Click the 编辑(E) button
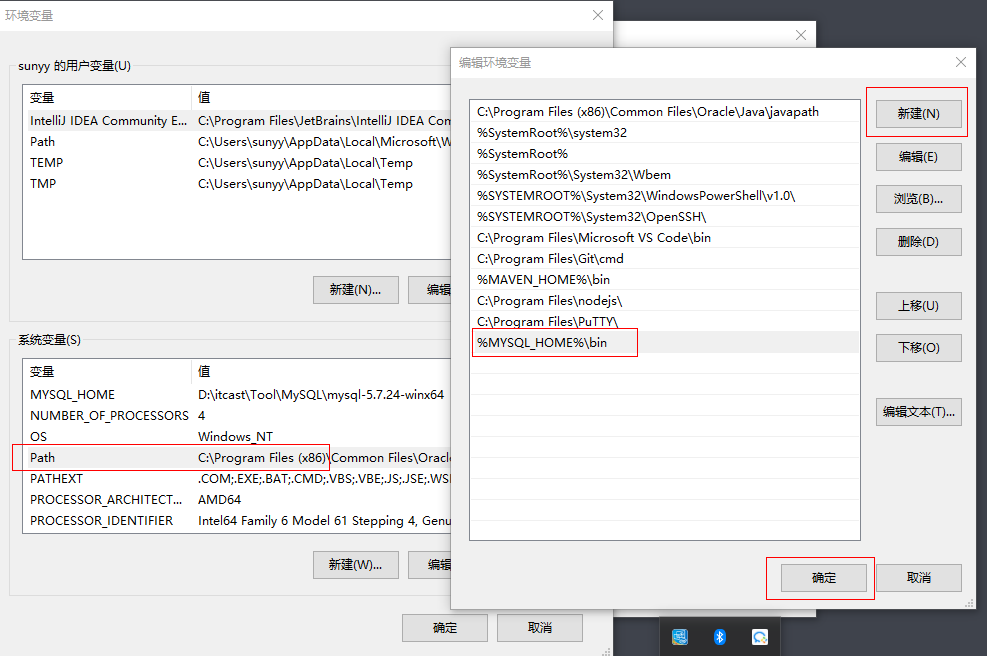Viewport: 987px width, 656px height. (x=918, y=157)
